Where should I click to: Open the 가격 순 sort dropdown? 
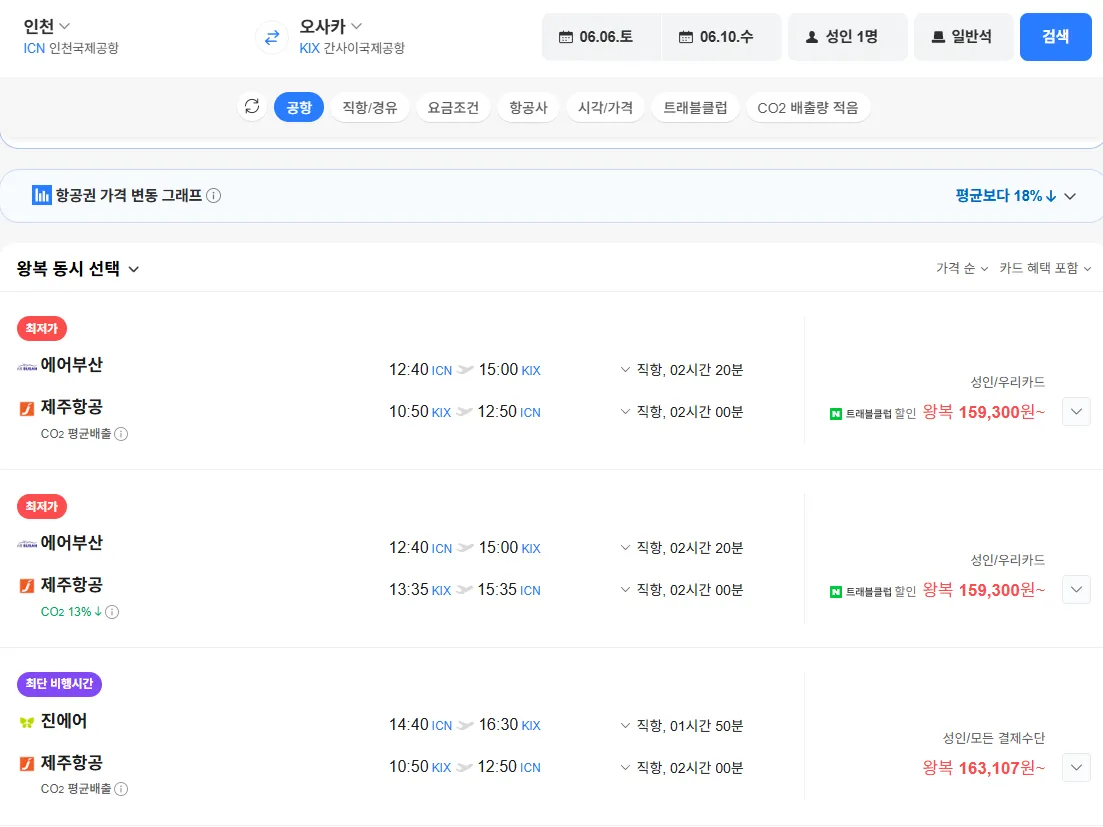[x=961, y=268]
